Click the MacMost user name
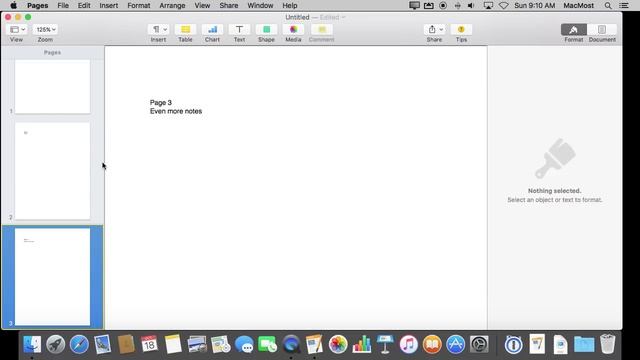640x360 pixels. click(x=578, y=5)
